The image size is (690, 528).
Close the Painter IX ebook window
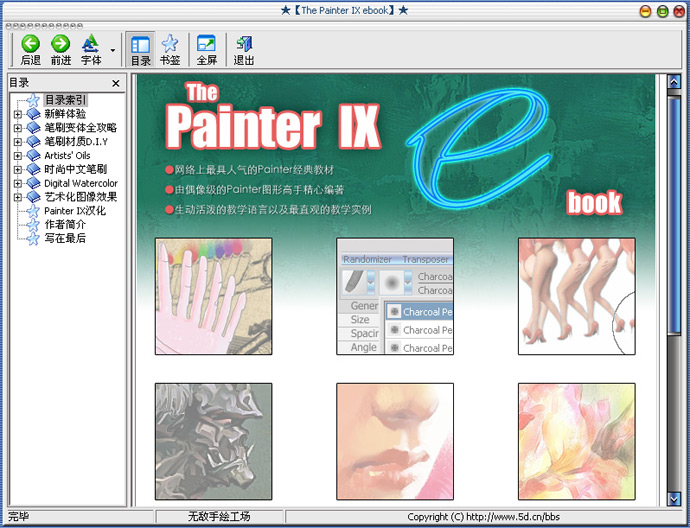[x=679, y=11]
